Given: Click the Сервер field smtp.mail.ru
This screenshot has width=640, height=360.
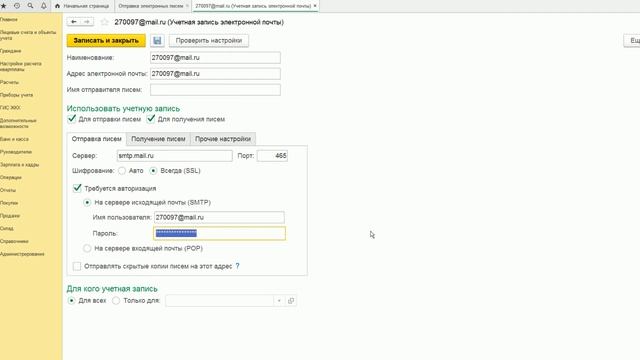Looking at the screenshot, I should [174, 156].
